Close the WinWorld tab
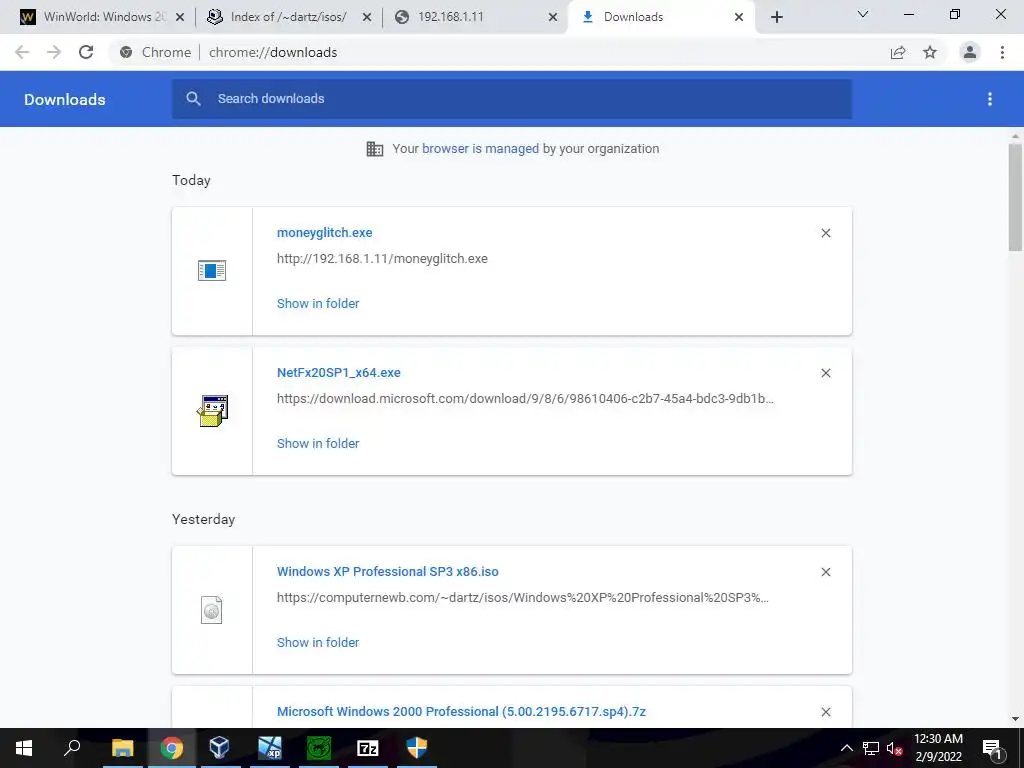The image size is (1024, 768). click(x=180, y=17)
